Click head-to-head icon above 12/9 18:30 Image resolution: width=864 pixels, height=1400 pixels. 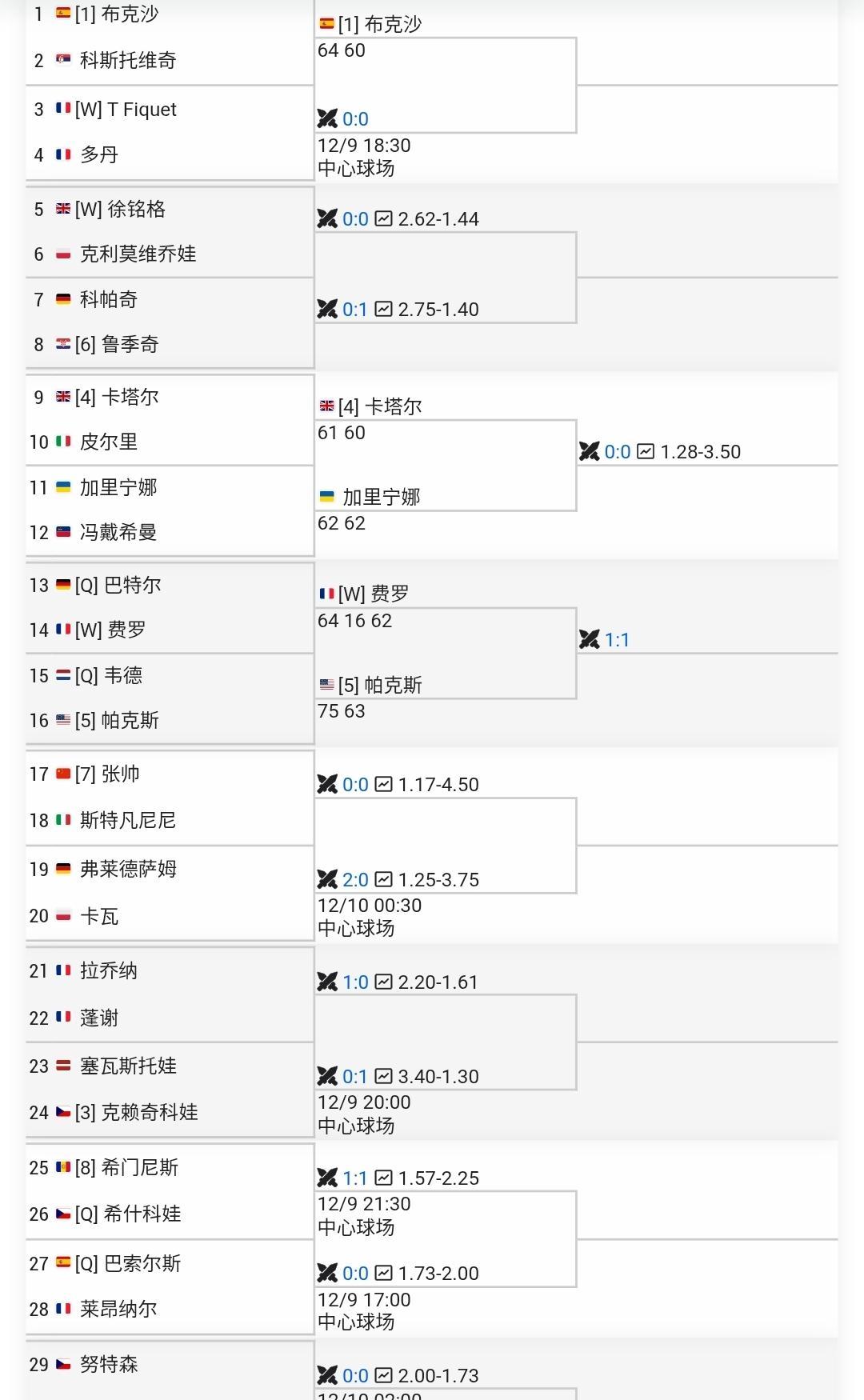click(327, 118)
